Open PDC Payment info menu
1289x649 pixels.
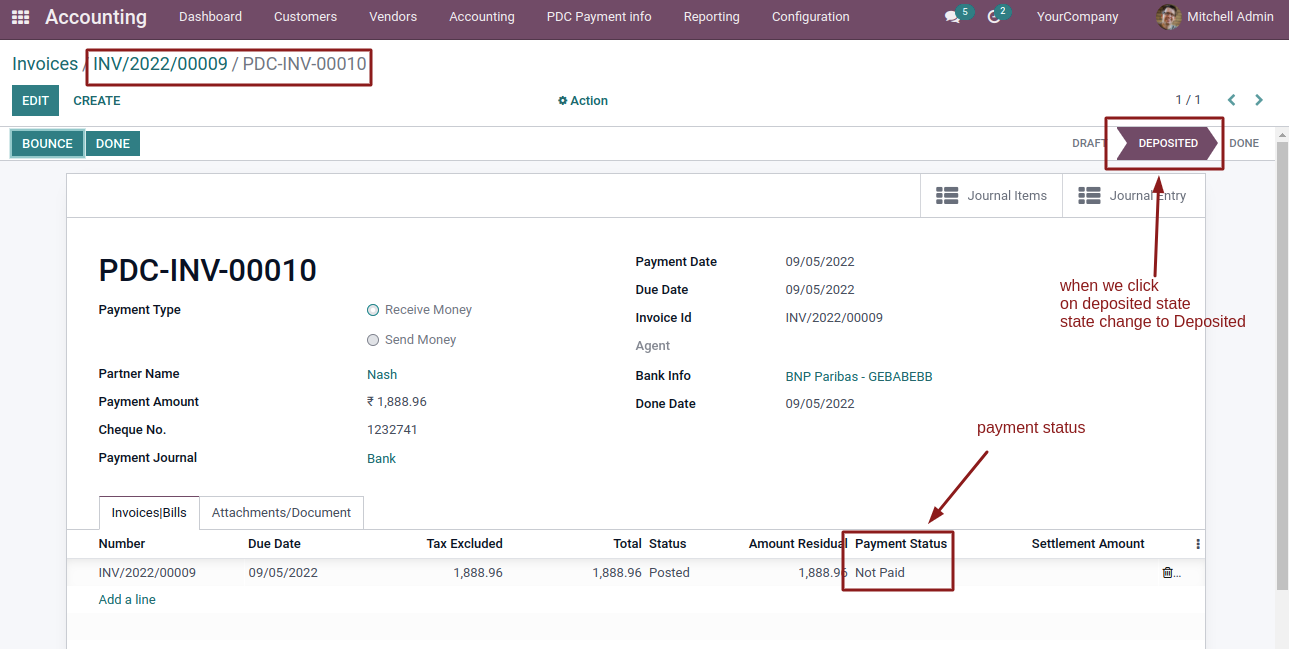tap(599, 17)
